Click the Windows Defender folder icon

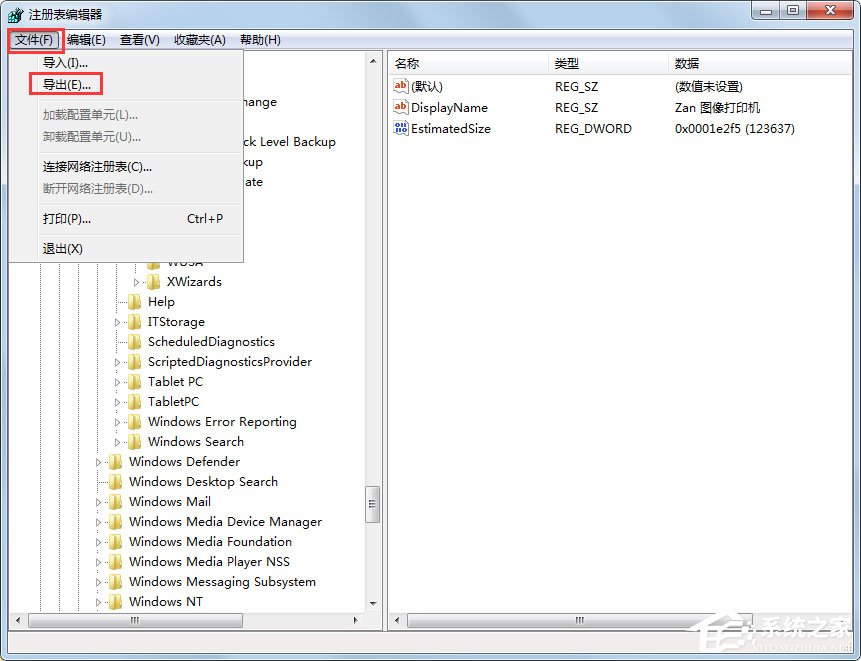click(x=115, y=461)
